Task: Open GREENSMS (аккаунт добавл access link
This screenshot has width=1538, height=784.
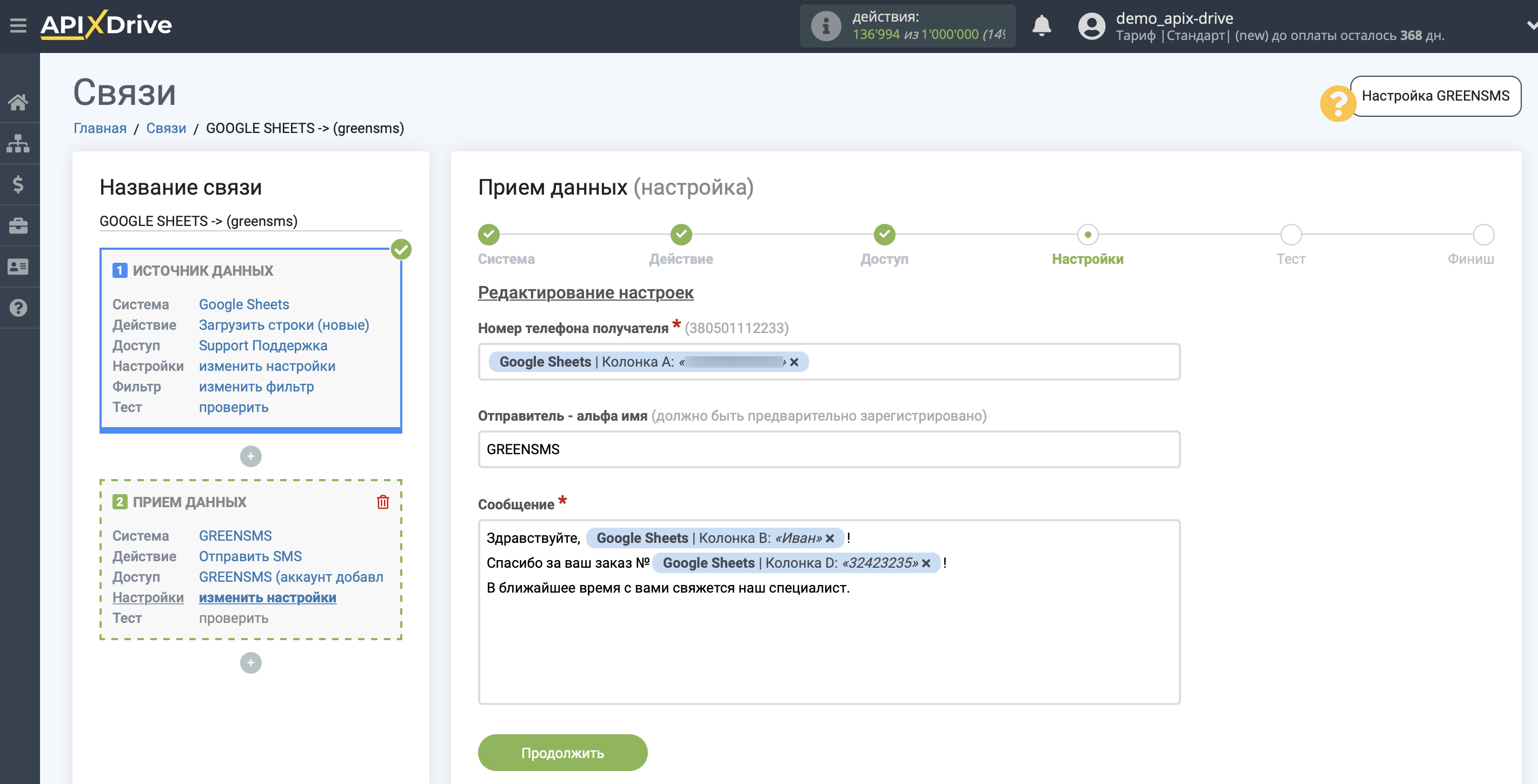Action: click(291, 577)
